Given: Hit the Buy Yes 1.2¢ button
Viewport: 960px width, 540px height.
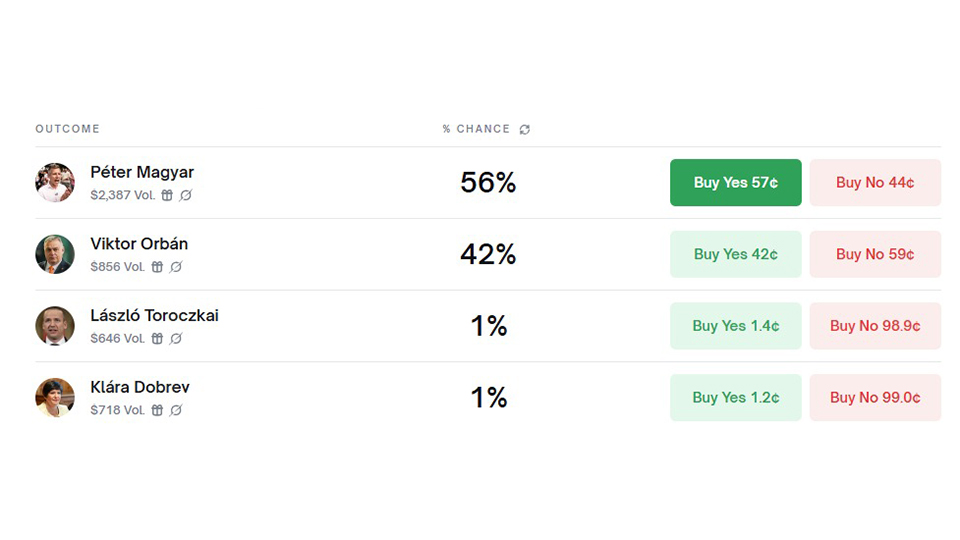Looking at the screenshot, I should 735,397.
